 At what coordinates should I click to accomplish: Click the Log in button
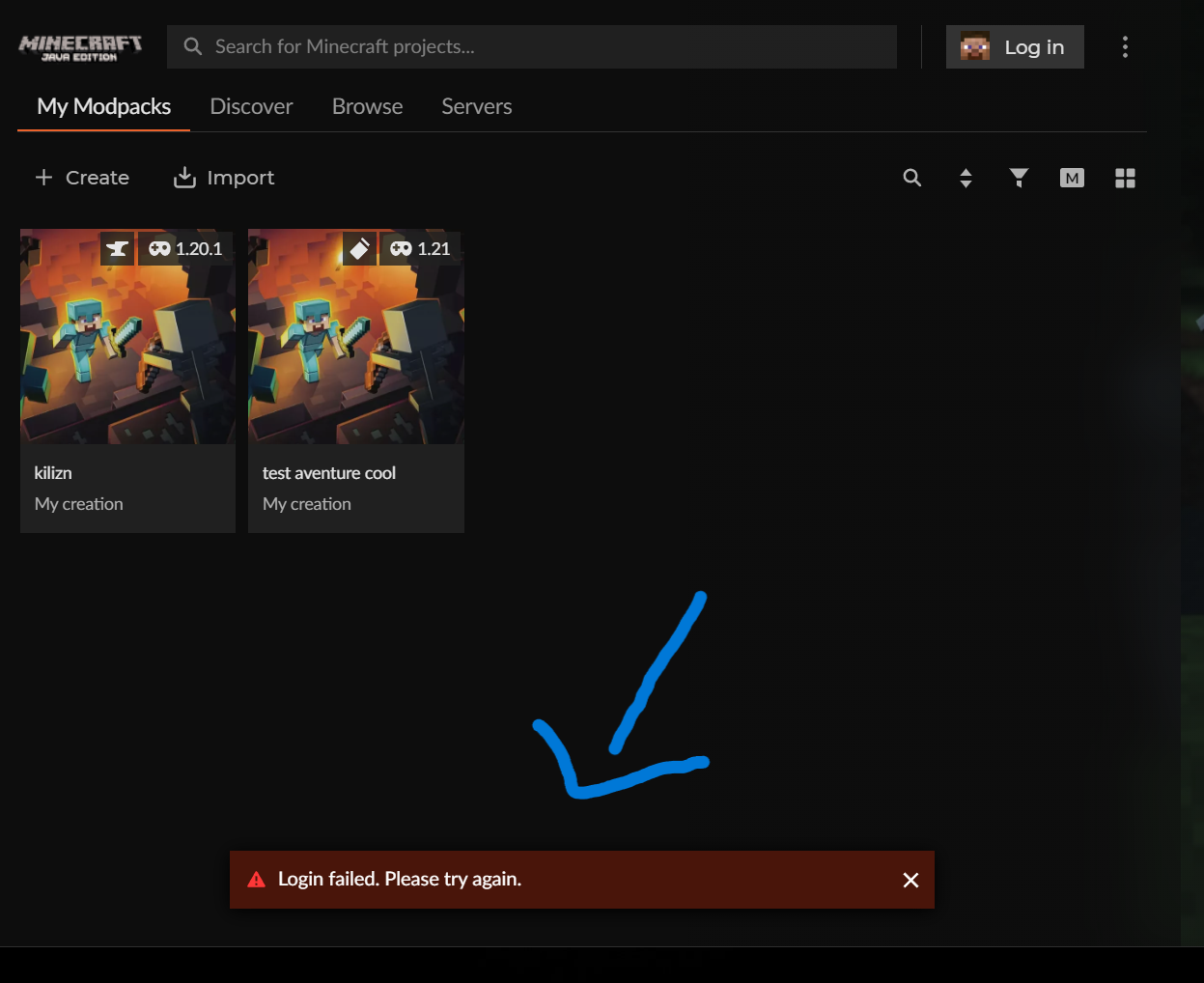tap(1015, 47)
